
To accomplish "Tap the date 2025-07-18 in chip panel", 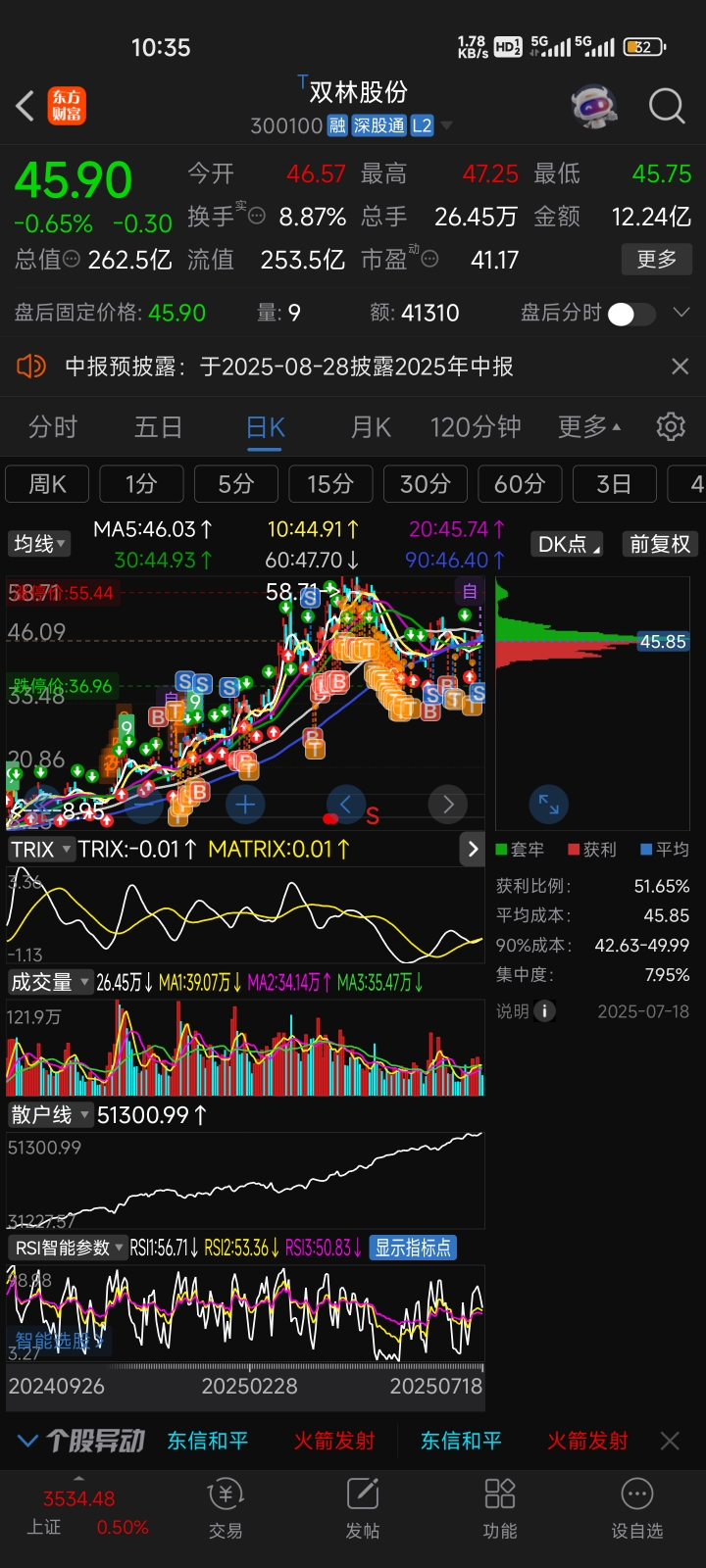I will click(643, 1011).
